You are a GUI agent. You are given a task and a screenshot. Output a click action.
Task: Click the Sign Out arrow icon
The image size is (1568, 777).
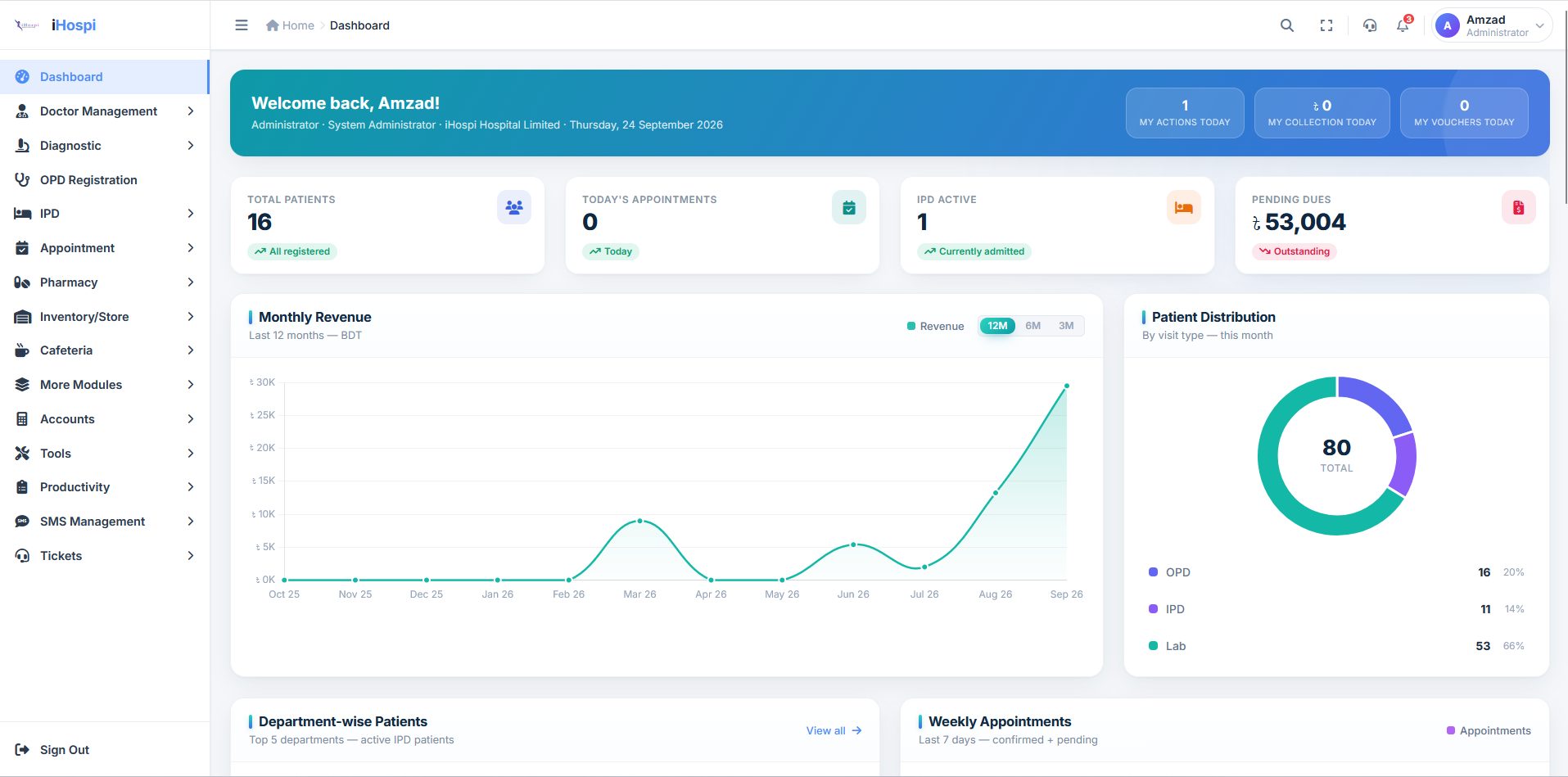coord(22,750)
